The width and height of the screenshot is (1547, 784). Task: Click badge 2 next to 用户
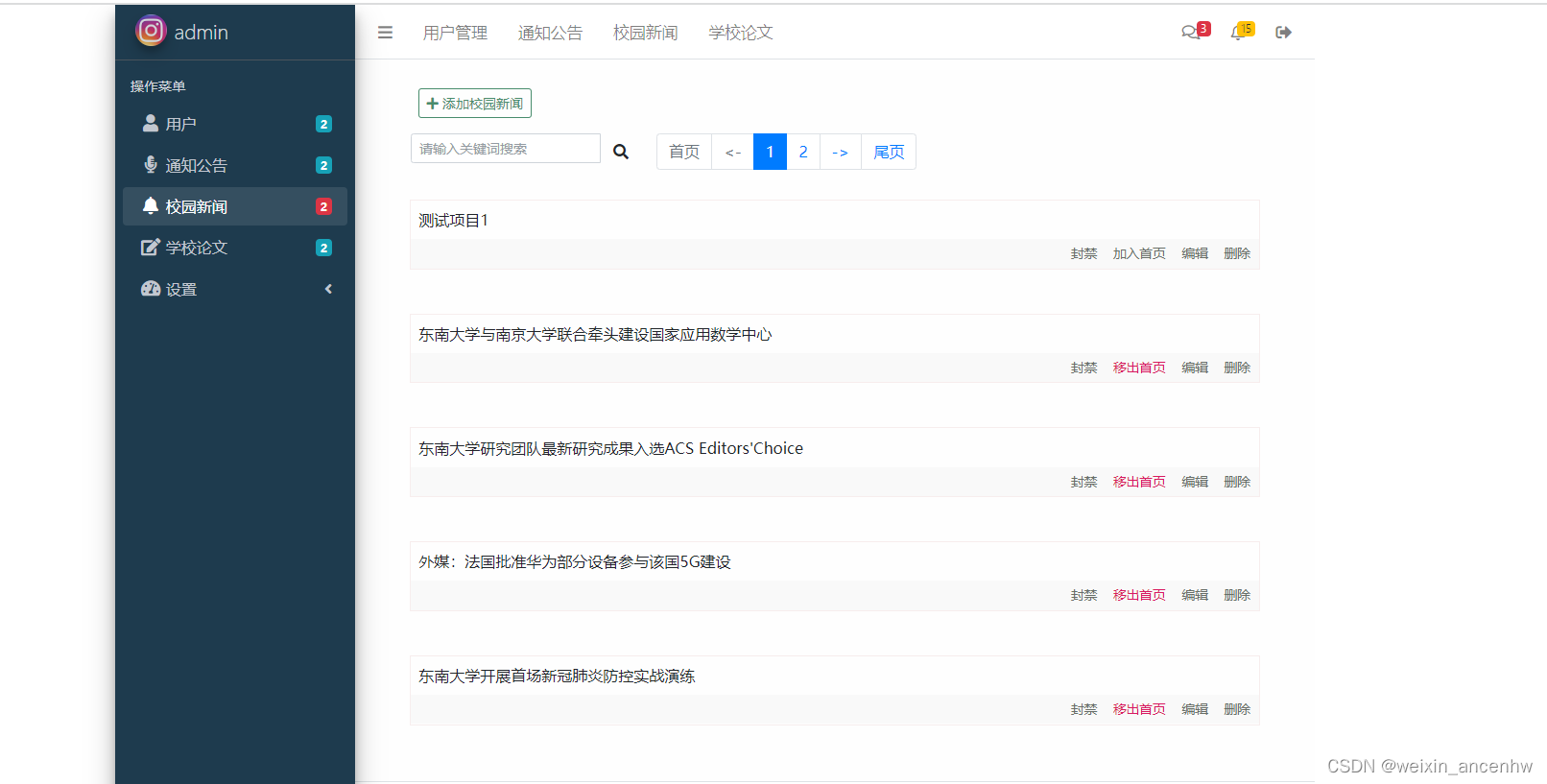[323, 124]
